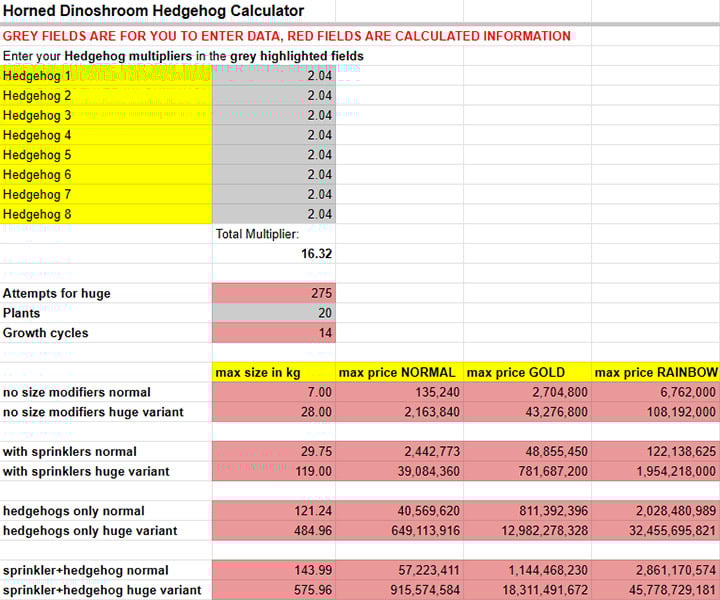
Task: Click the 'Total Multiplier:' label cell
Action: 274,234
